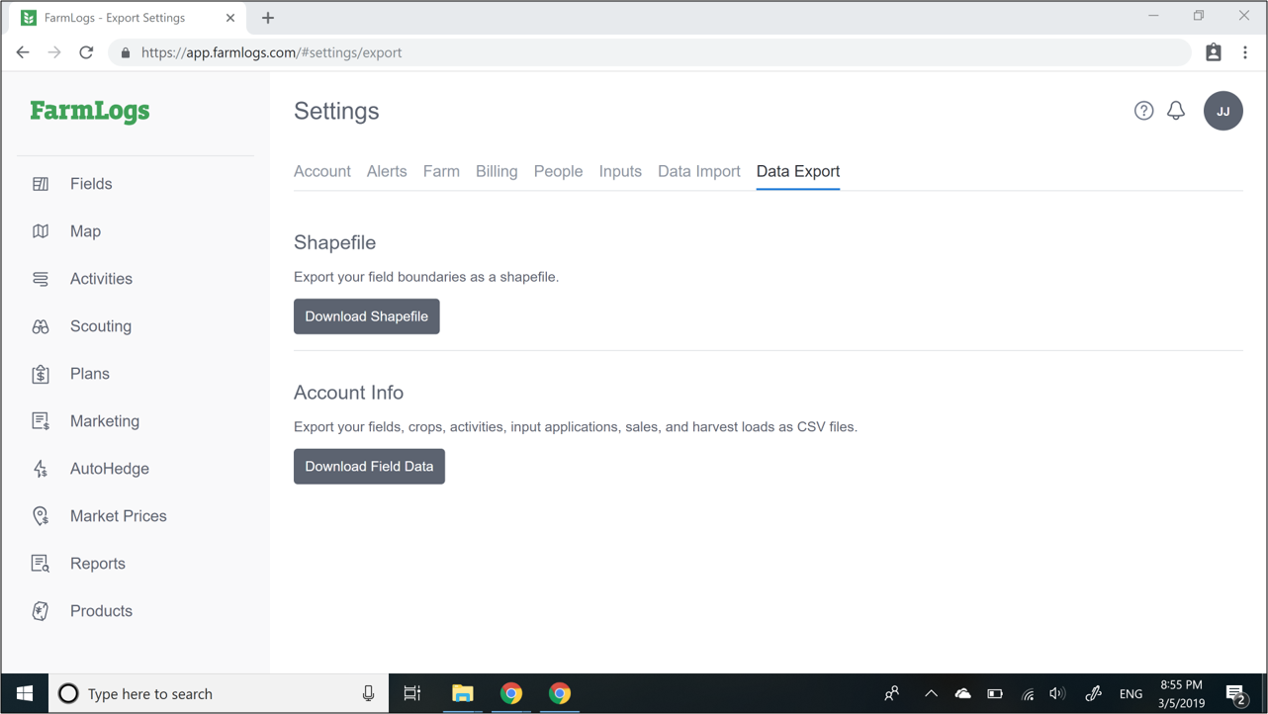The height and width of the screenshot is (714, 1268).
Task: Switch to the Data Import tab
Action: [x=699, y=171]
